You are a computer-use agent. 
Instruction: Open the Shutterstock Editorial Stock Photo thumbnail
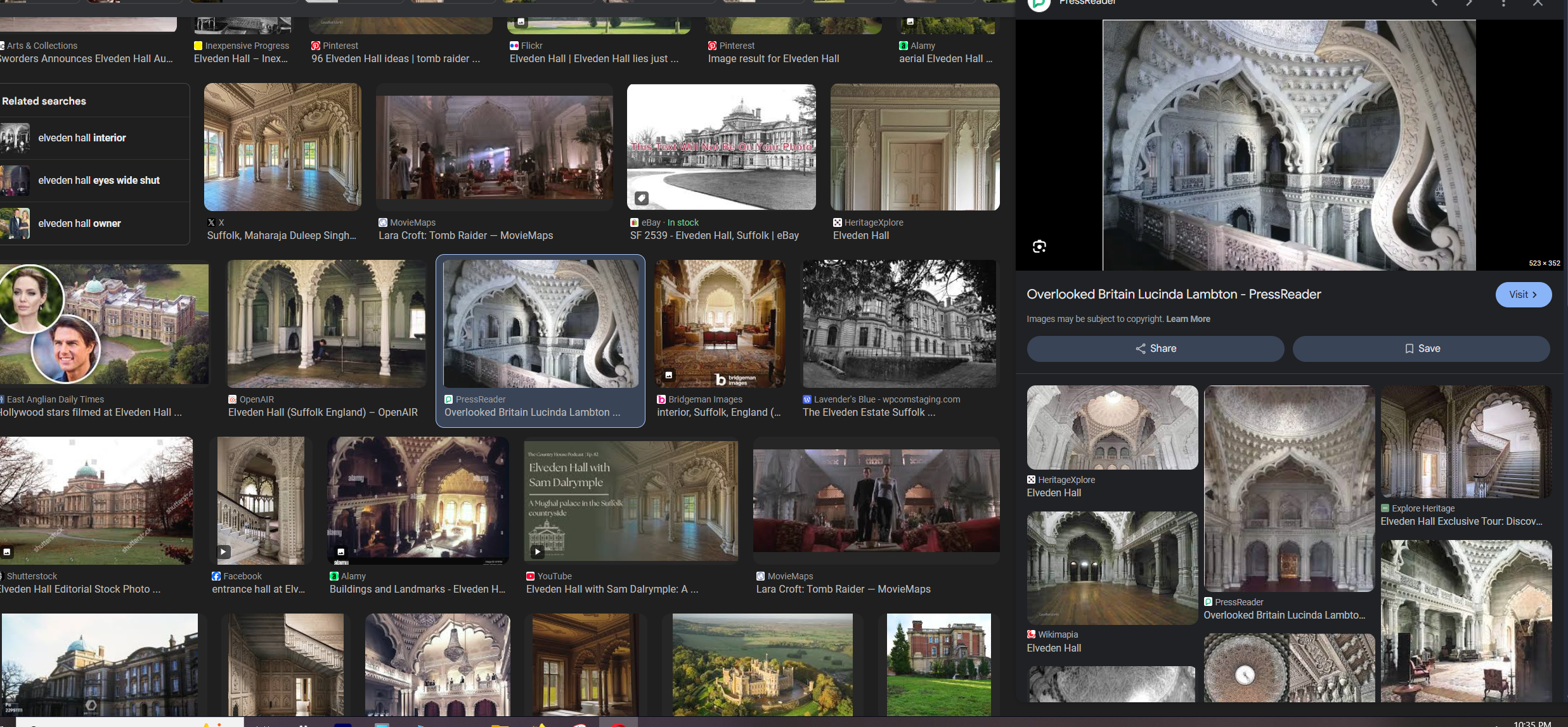[96, 501]
